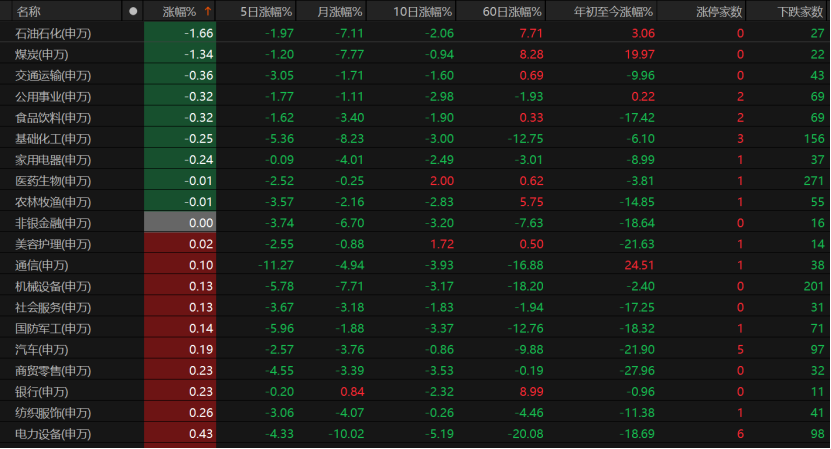Click the 5.75 sixty-day value for 农林牧渔
Image resolution: width=831 pixels, height=449 pixels.
tap(531, 202)
